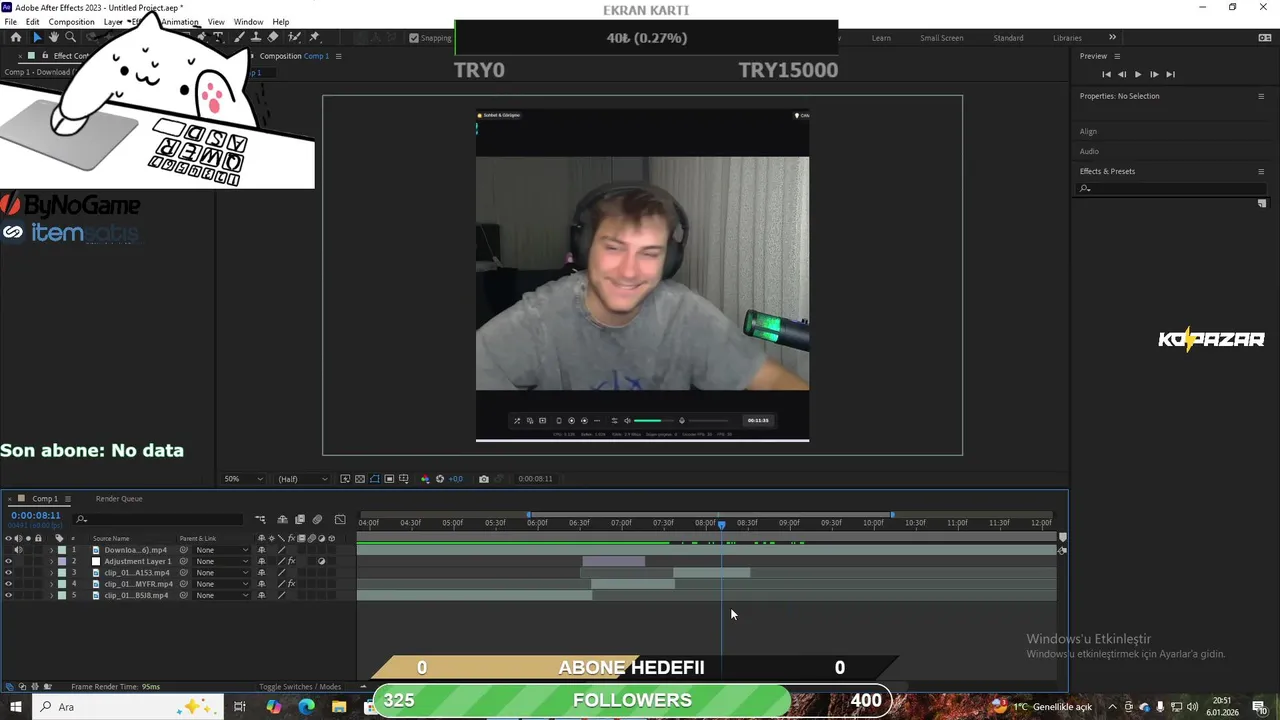Screen dimensions: 1280x720
Task: Open the Preview panel menu icon
Action: [1117, 56]
